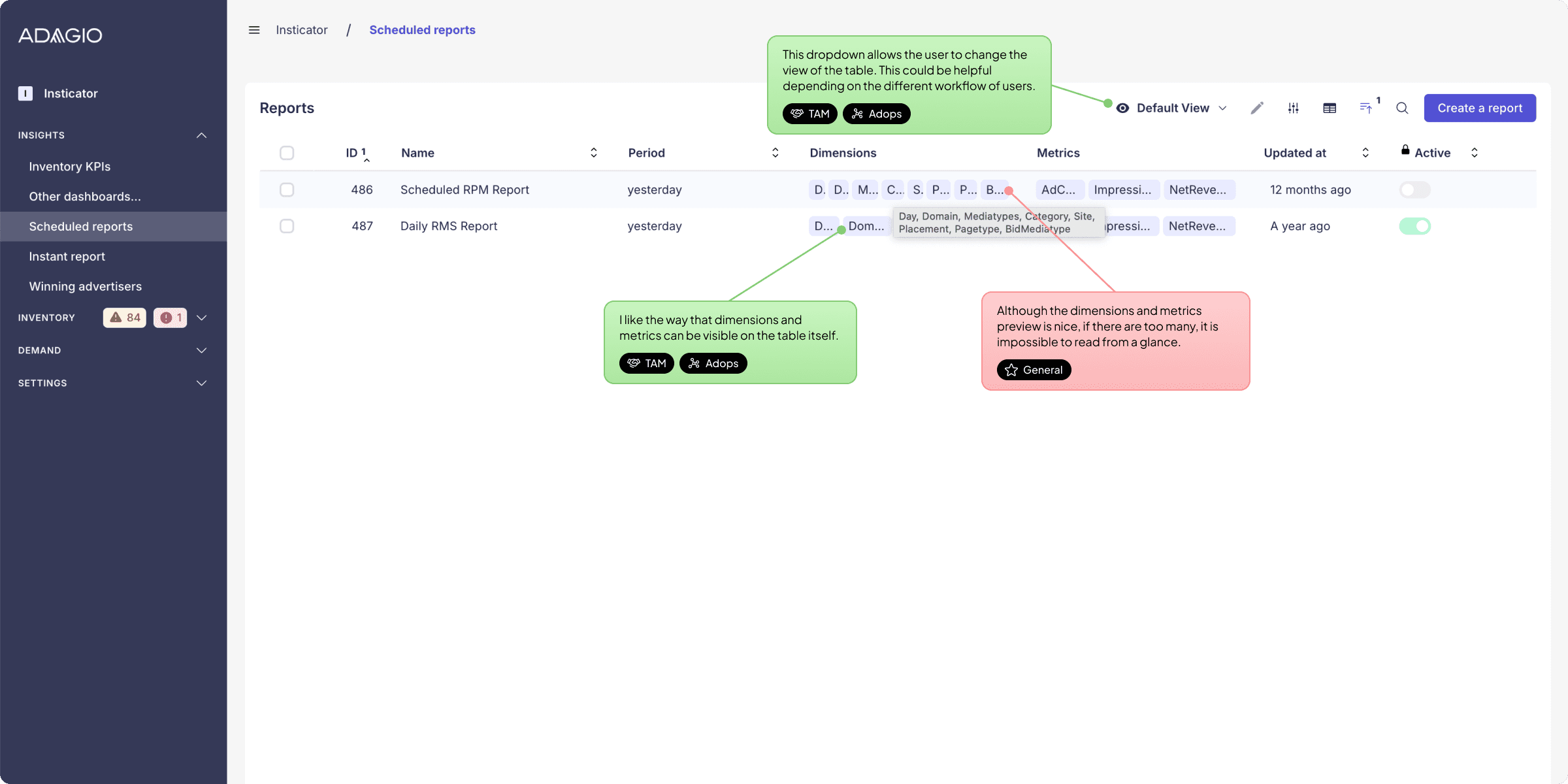Check the Daily RMS Report row checkbox
This screenshot has height=784, width=1568.
287,226
